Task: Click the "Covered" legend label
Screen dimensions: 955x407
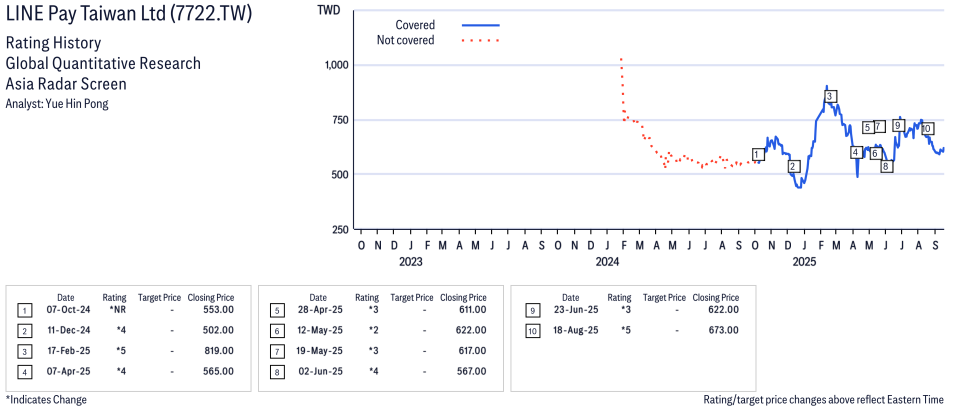Action: (x=415, y=25)
